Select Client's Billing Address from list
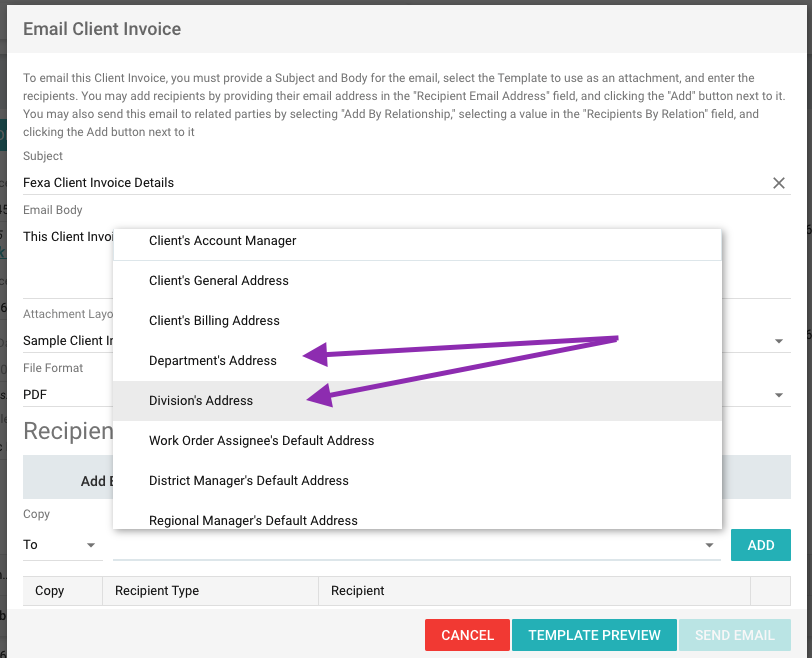 [214, 321]
